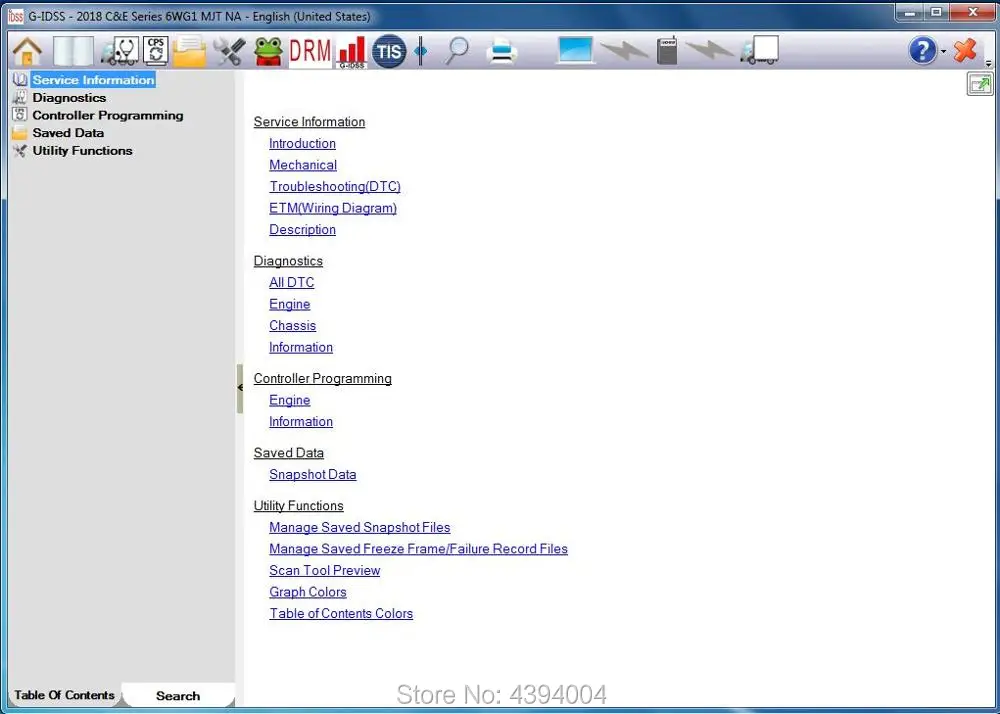The height and width of the screenshot is (714, 1000).
Task: Click the green arrow expand-pane icon
Action: coord(980,84)
